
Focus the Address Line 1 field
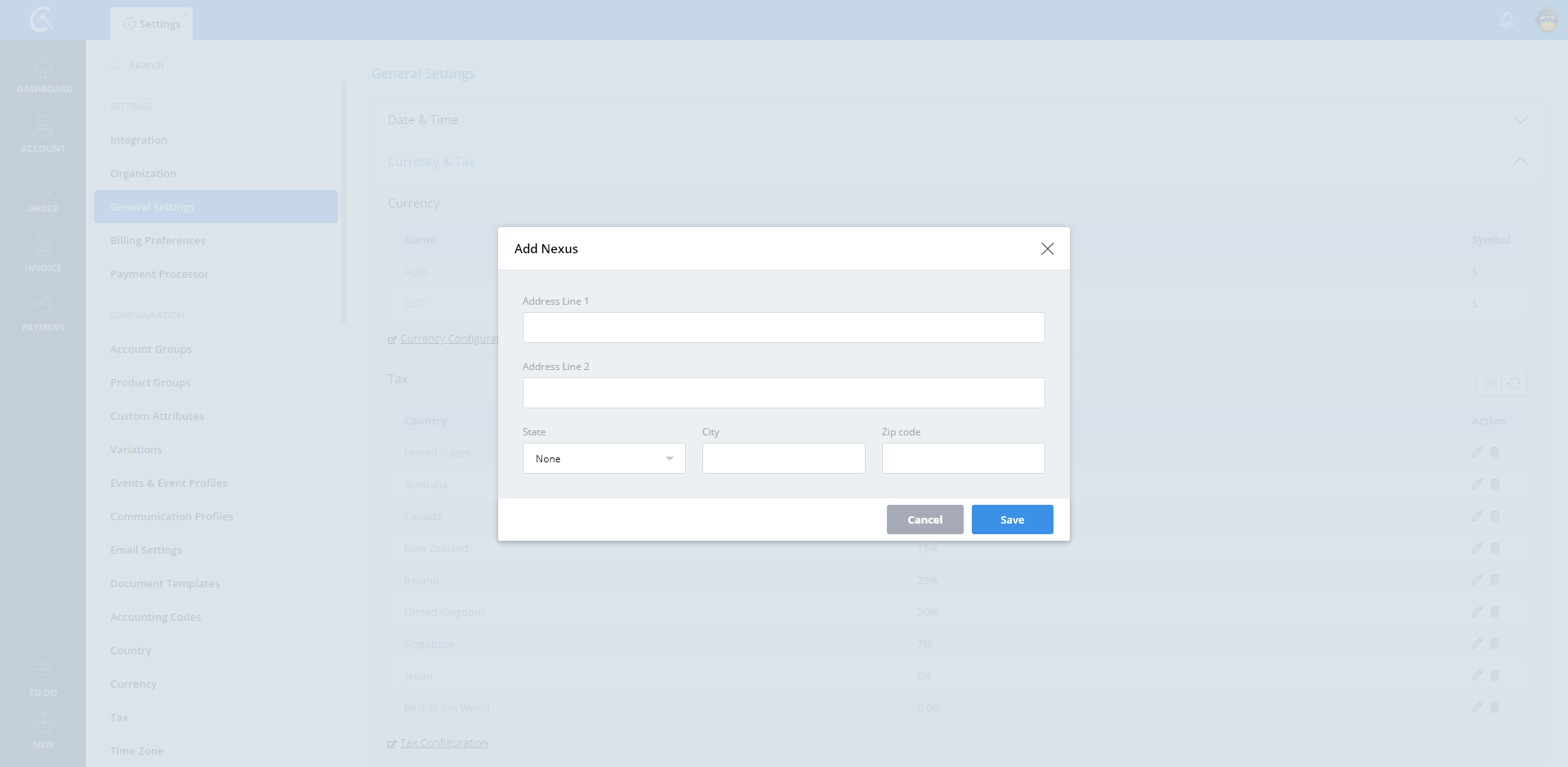tap(783, 328)
